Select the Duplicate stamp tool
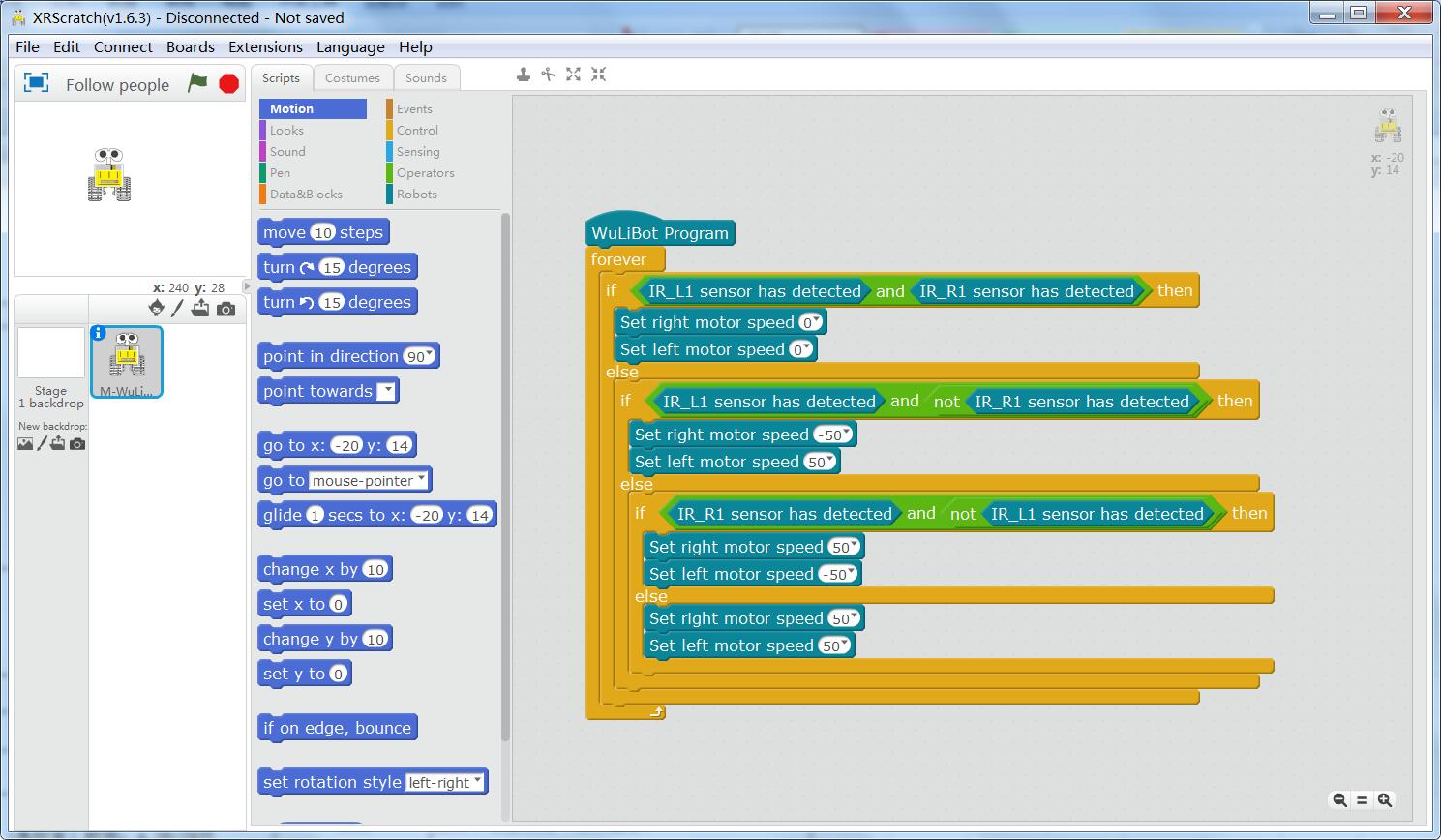This screenshot has height=840, width=1441. coord(523,75)
